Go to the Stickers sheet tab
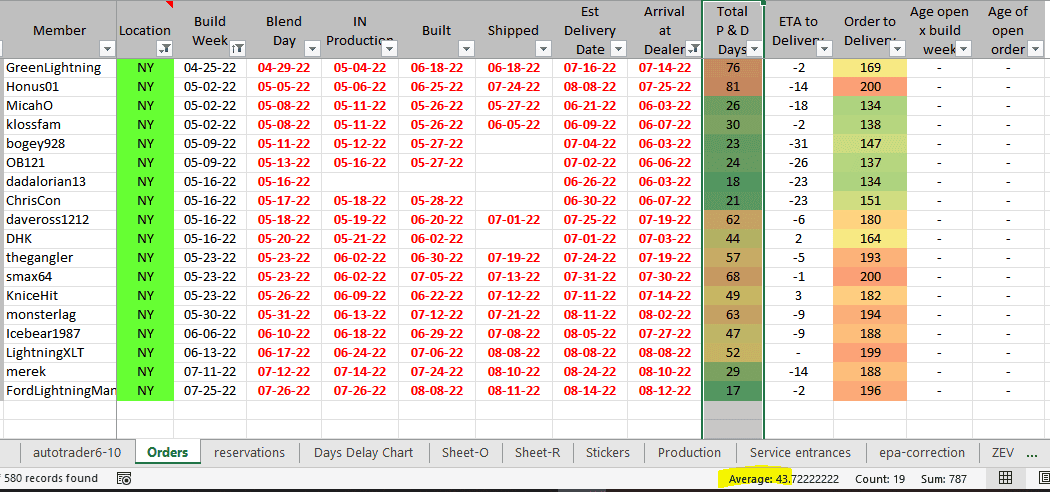This screenshot has width=1050, height=492. (x=607, y=453)
